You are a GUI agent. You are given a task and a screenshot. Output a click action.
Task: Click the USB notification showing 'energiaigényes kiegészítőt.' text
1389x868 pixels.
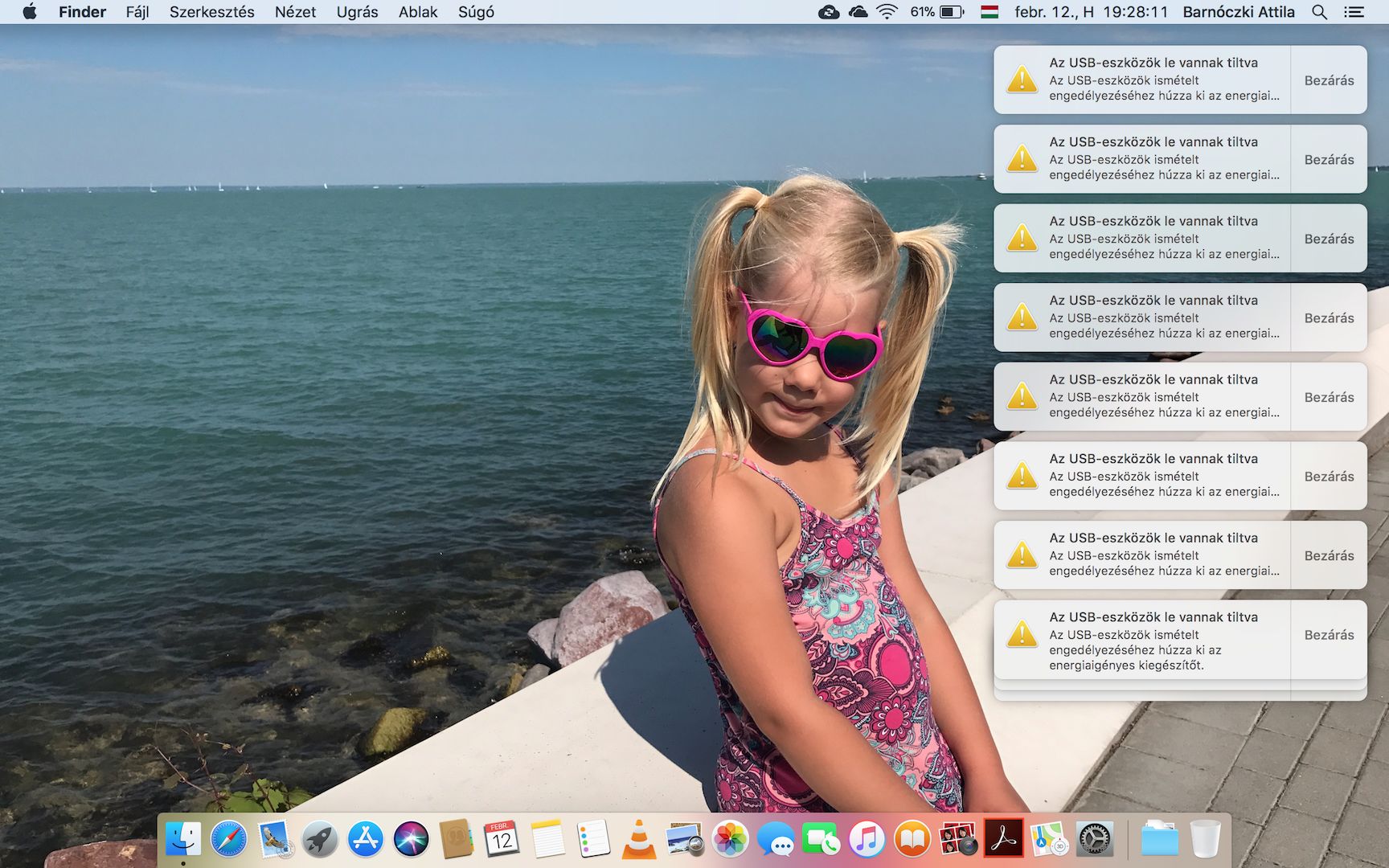tap(1142, 640)
